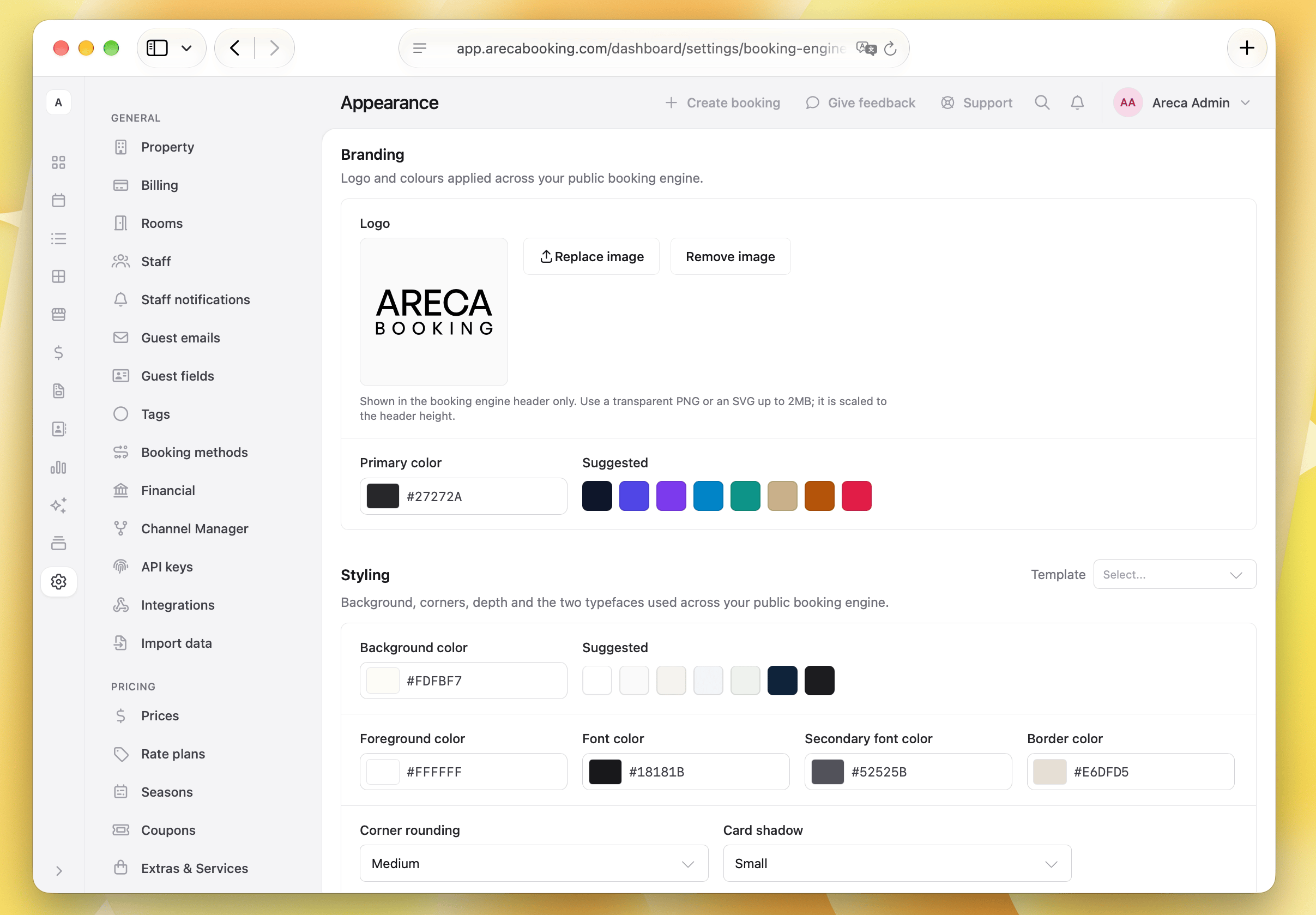
Task: Open API keys settings
Action: tap(167, 567)
